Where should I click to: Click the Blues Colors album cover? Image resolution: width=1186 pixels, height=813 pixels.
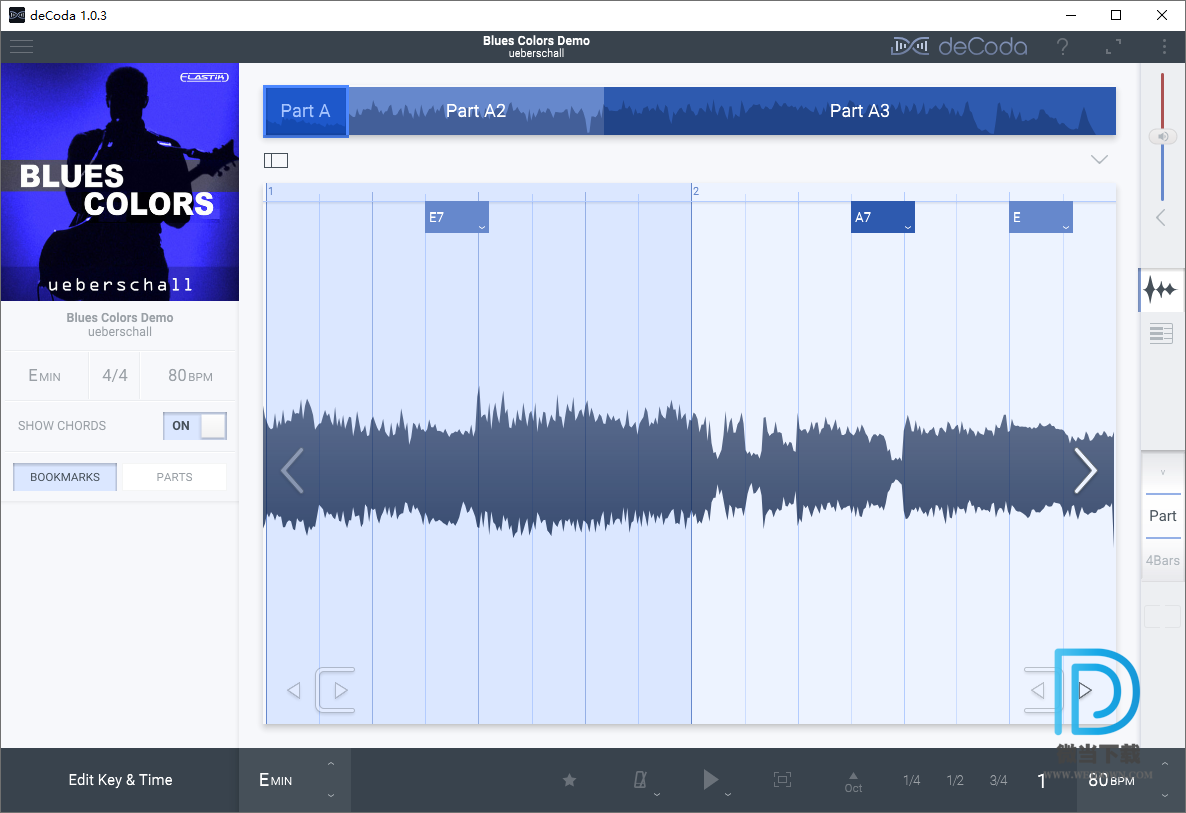[x=120, y=182]
